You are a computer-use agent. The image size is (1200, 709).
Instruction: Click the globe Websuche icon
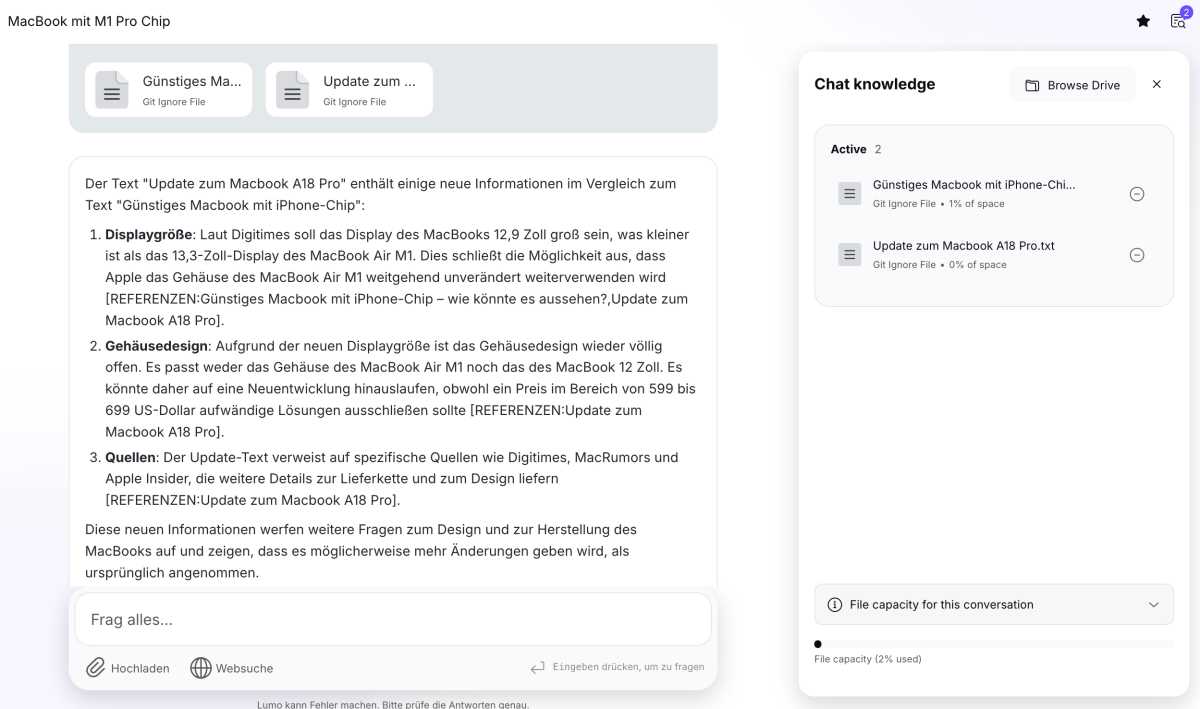click(201, 668)
